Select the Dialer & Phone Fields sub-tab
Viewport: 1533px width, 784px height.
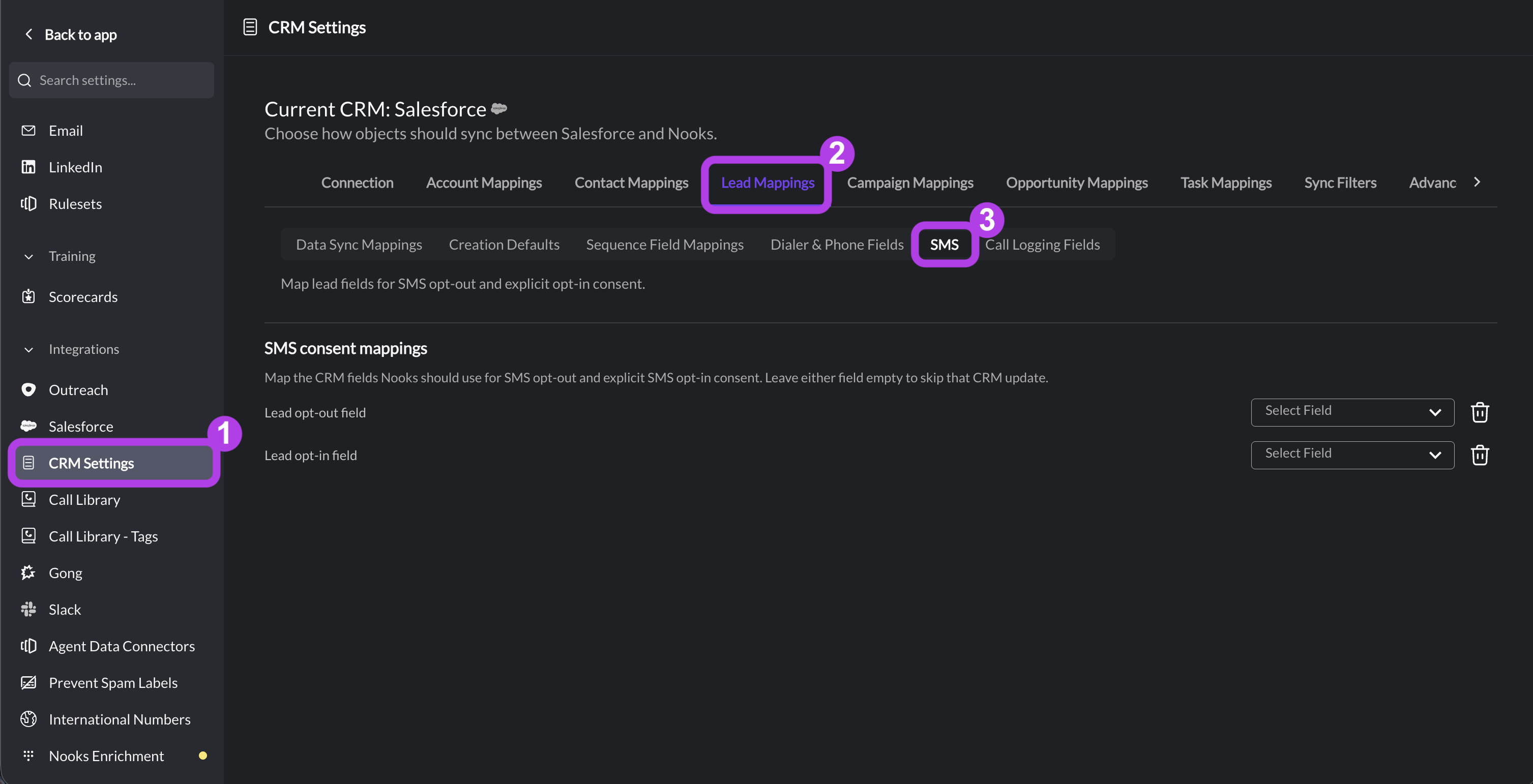pyautogui.click(x=837, y=245)
